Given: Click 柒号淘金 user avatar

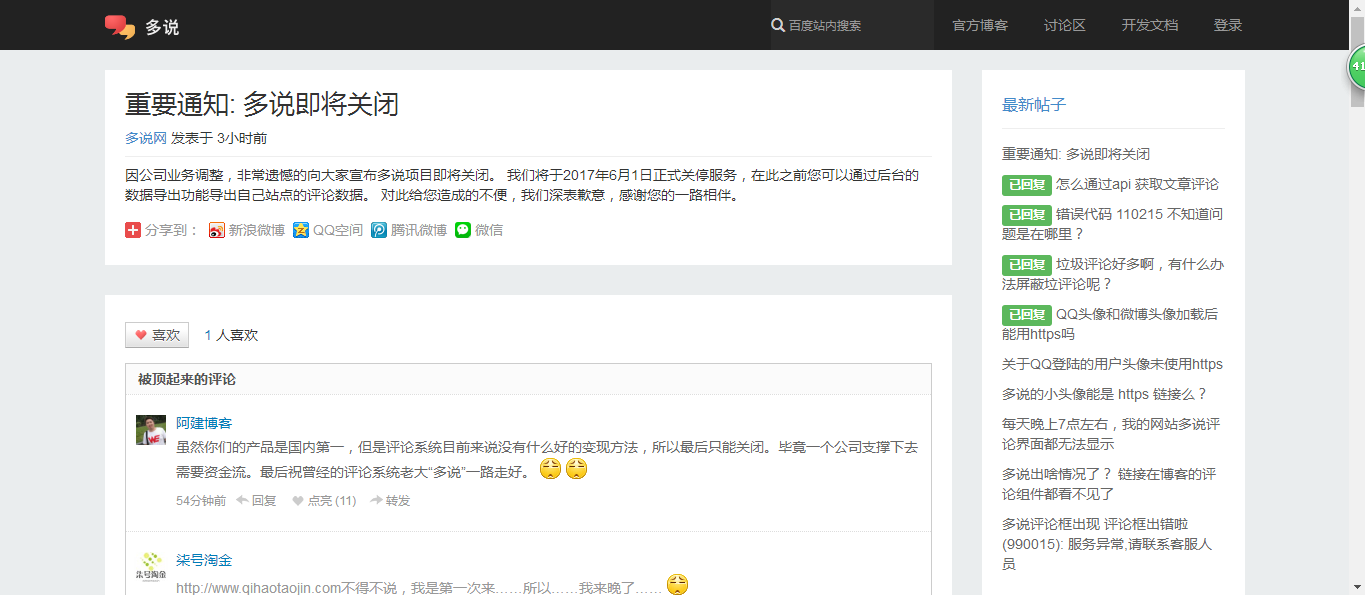Looking at the screenshot, I should (151, 566).
